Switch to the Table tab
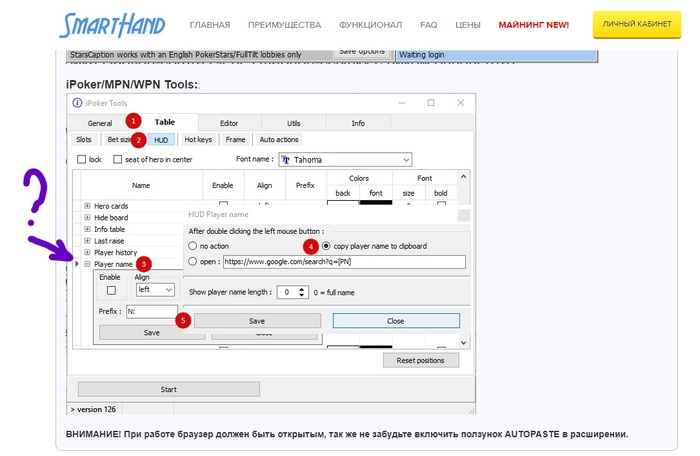Viewport: 700px width, 456px height. click(x=165, y=122)
